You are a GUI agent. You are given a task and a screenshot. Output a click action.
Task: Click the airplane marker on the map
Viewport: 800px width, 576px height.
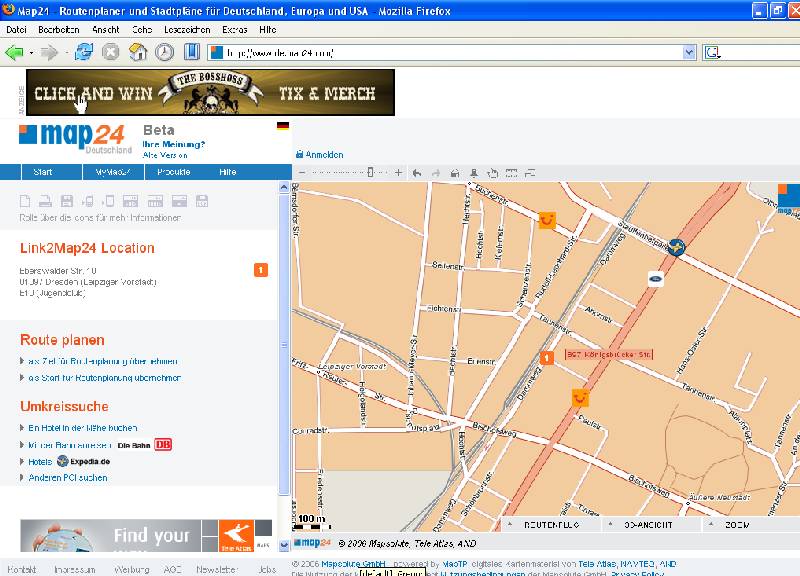click(x=677, y=247)
